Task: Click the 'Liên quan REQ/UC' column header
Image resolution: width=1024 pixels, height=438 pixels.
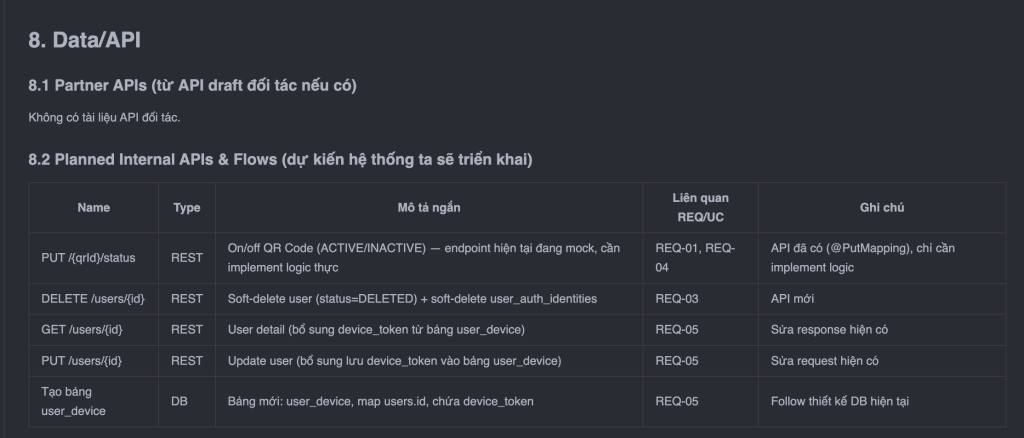Action: click(699, 208)
